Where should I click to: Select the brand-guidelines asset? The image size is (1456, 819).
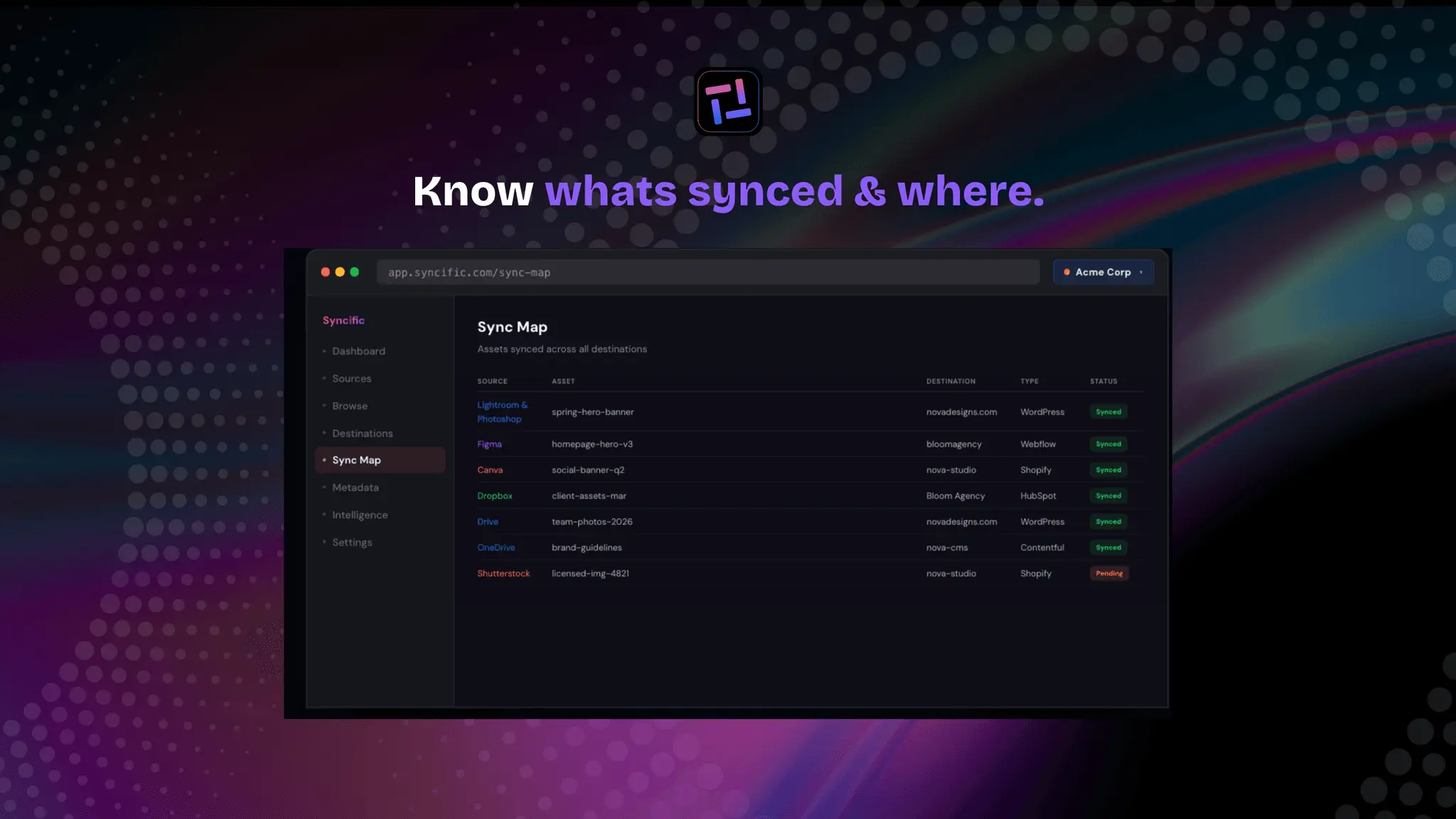click(587, 548)
